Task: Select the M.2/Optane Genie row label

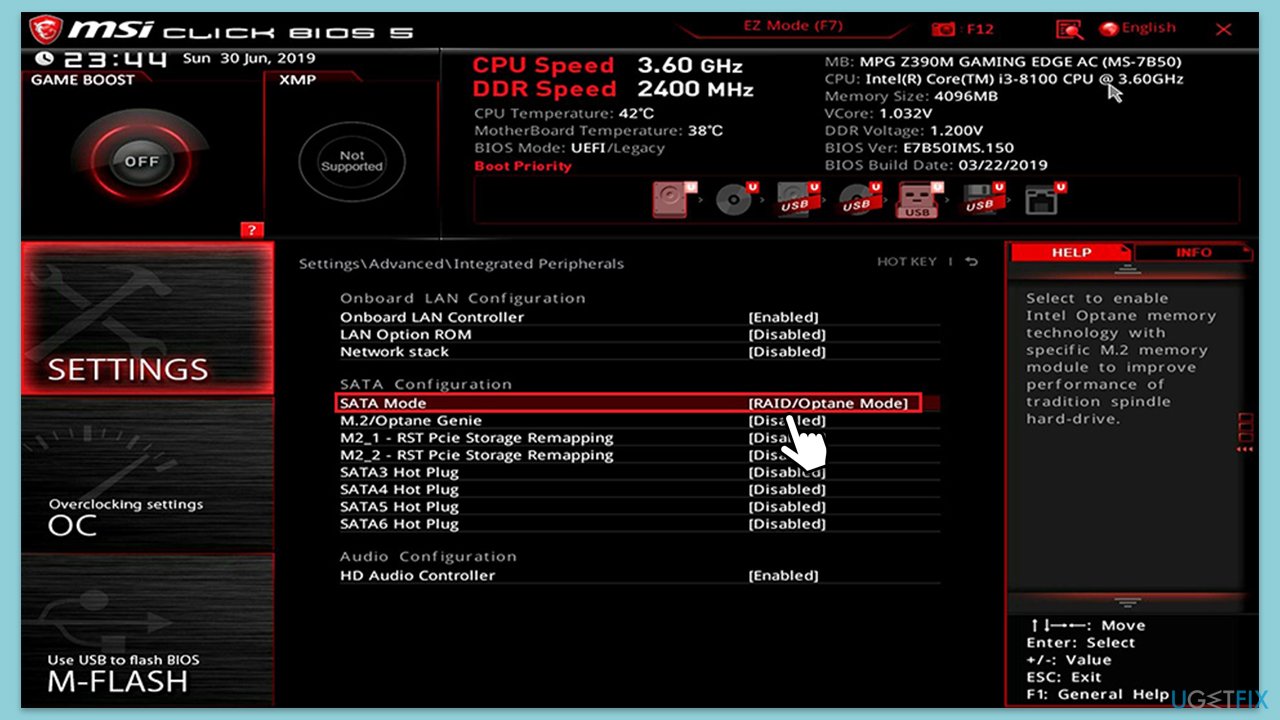Action: tap(411, 420)
